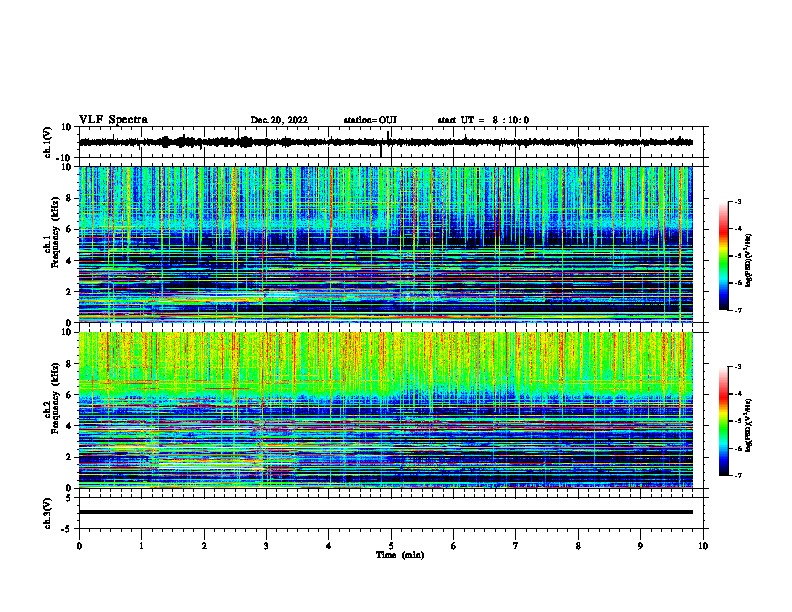Screen dimensions: 792x612
Task: Click time axis tick label "3"
Action: point(266,546)
